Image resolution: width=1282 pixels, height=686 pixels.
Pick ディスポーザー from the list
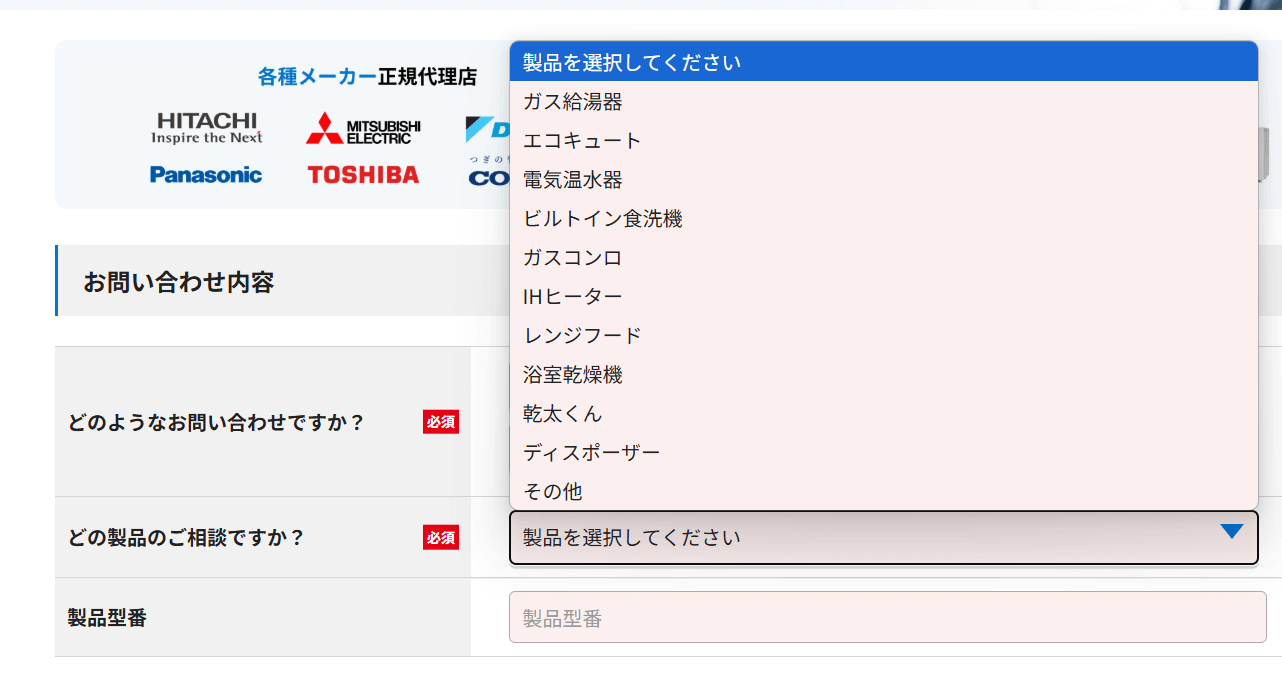[x=591, y=453]
